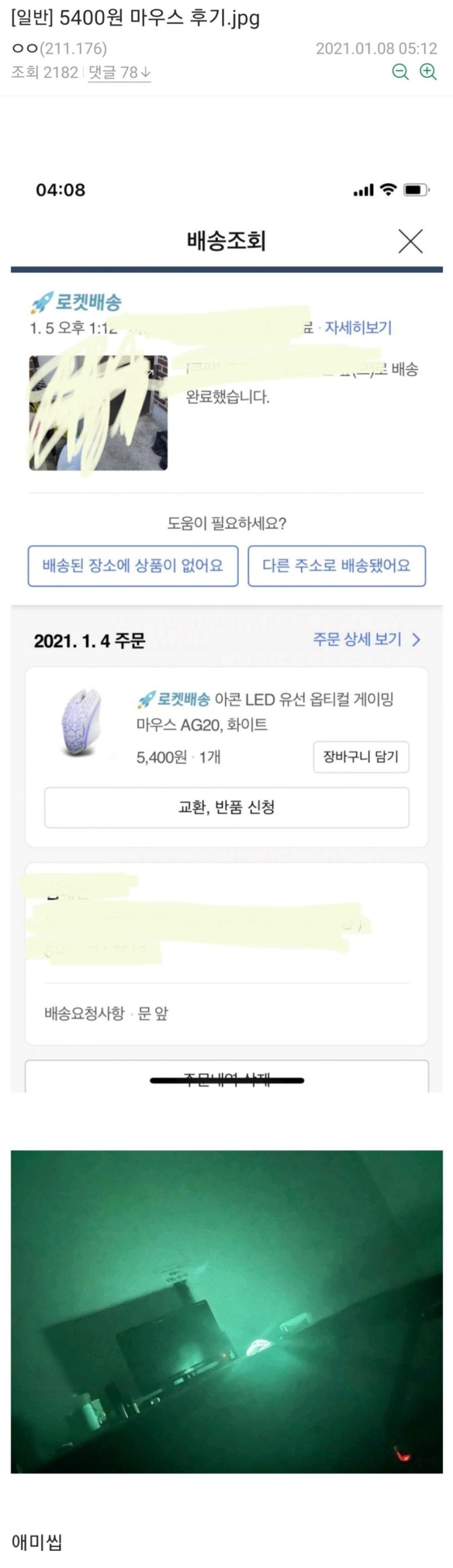
Task: Click the Wi-Fi status icon
Action: pos(388,189)
